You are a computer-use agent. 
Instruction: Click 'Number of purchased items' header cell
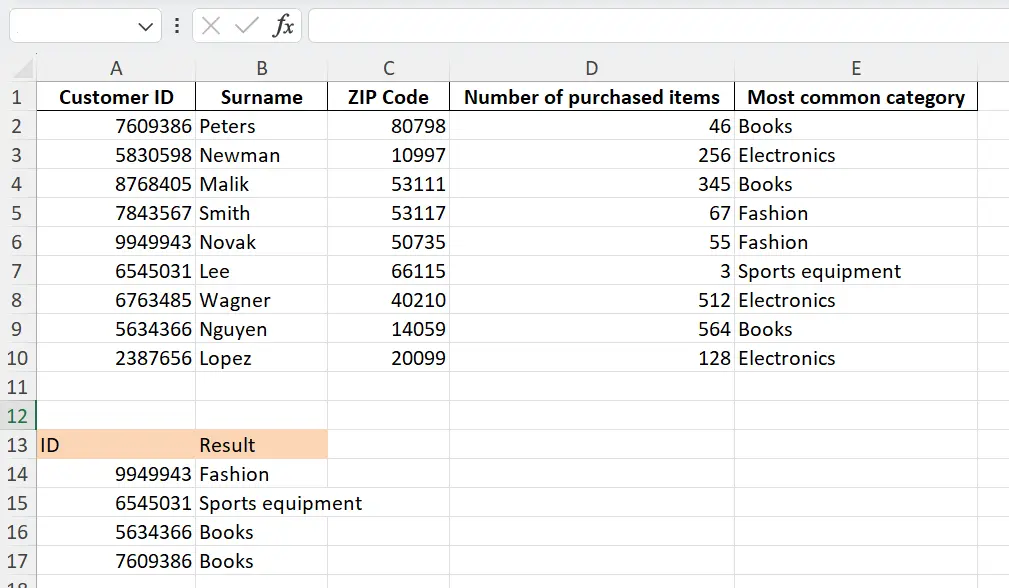click(x=591, y=96)
